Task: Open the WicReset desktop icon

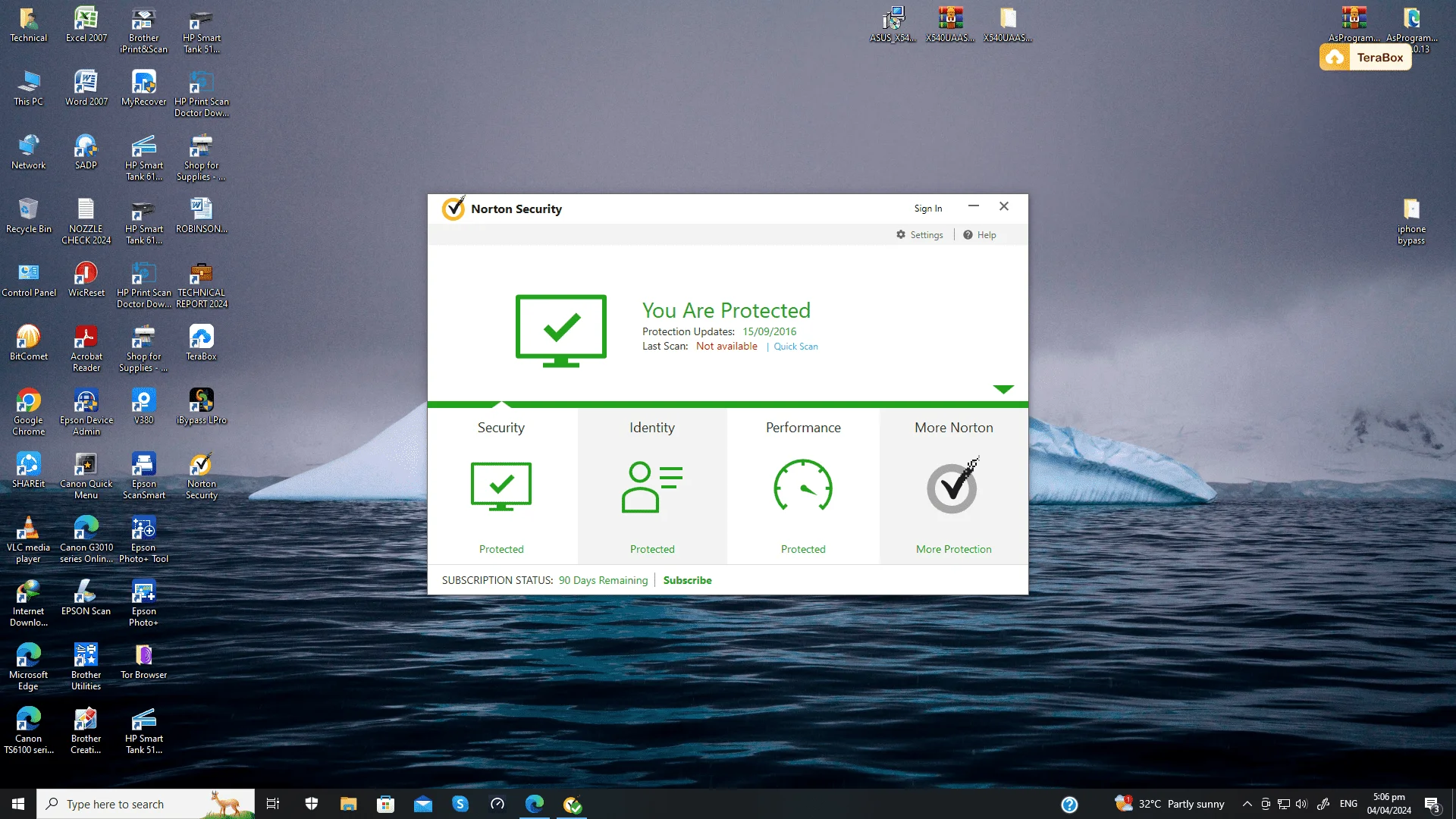Action: pyautogui.click(x=86, y=279)
